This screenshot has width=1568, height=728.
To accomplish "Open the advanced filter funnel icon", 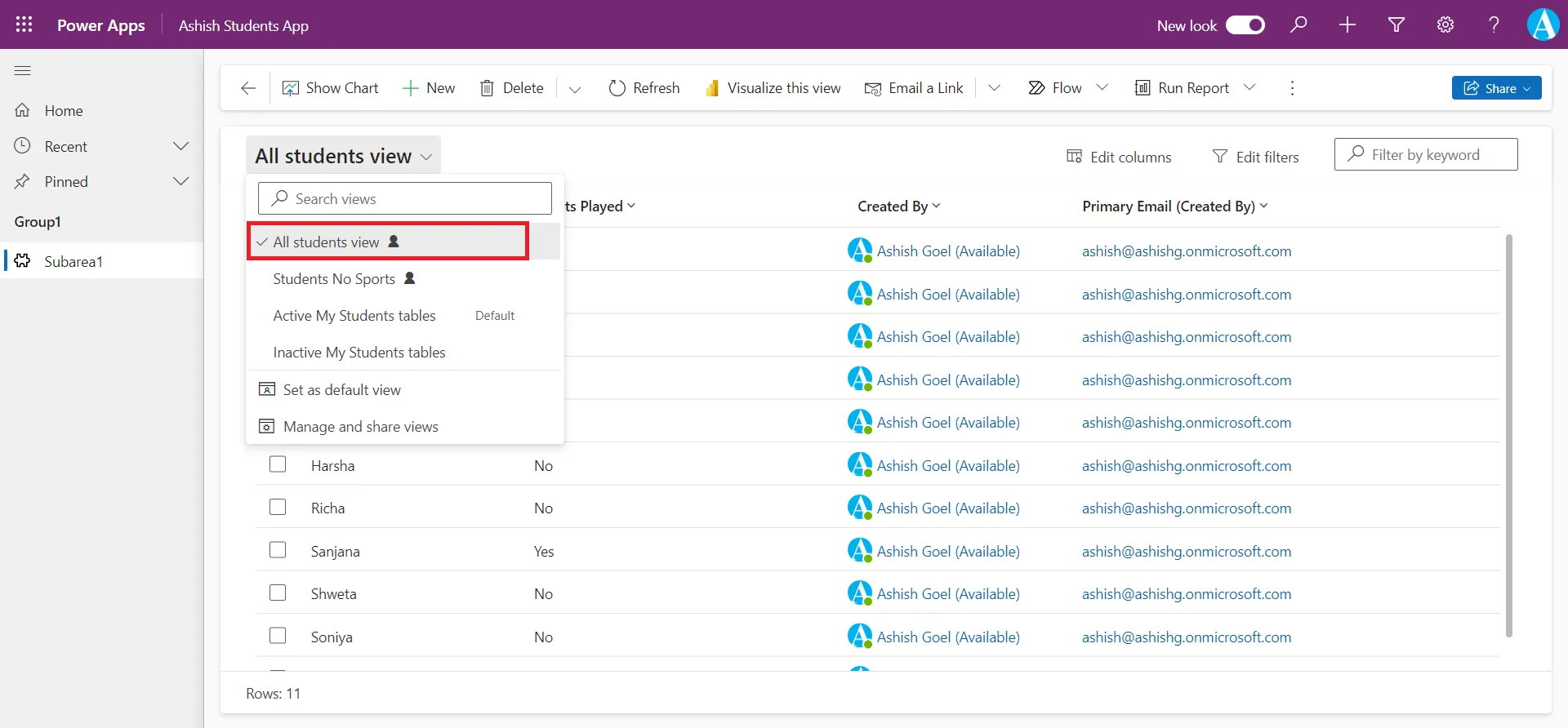I will pyautogui.click(x=1396, y=24).
